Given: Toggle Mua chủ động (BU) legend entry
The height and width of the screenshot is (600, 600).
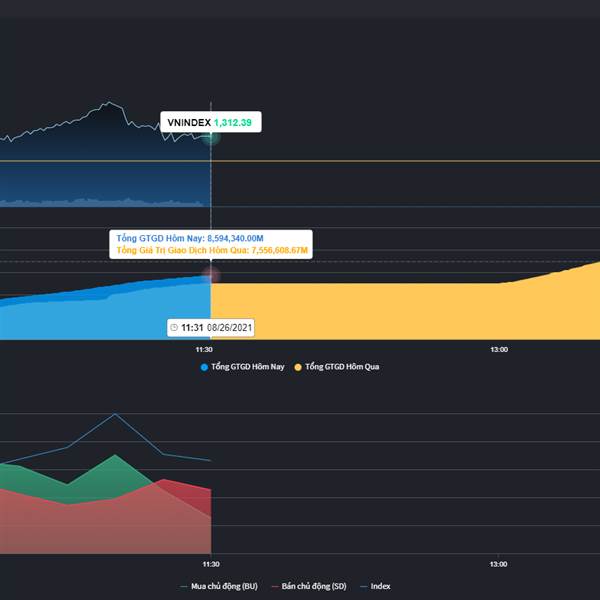Looking at the screenshot, I should click(x=219, y=586).
